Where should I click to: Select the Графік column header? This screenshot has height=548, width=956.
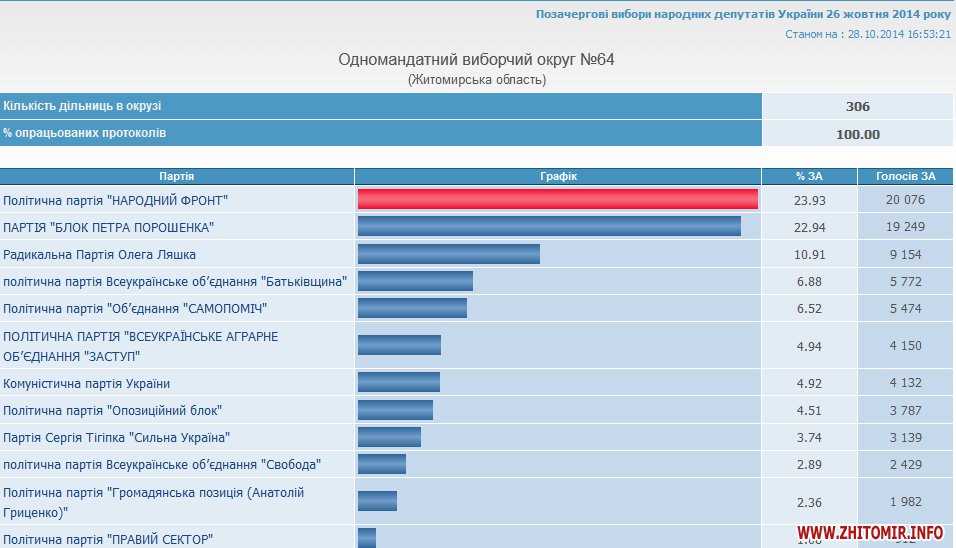point(558,176)
